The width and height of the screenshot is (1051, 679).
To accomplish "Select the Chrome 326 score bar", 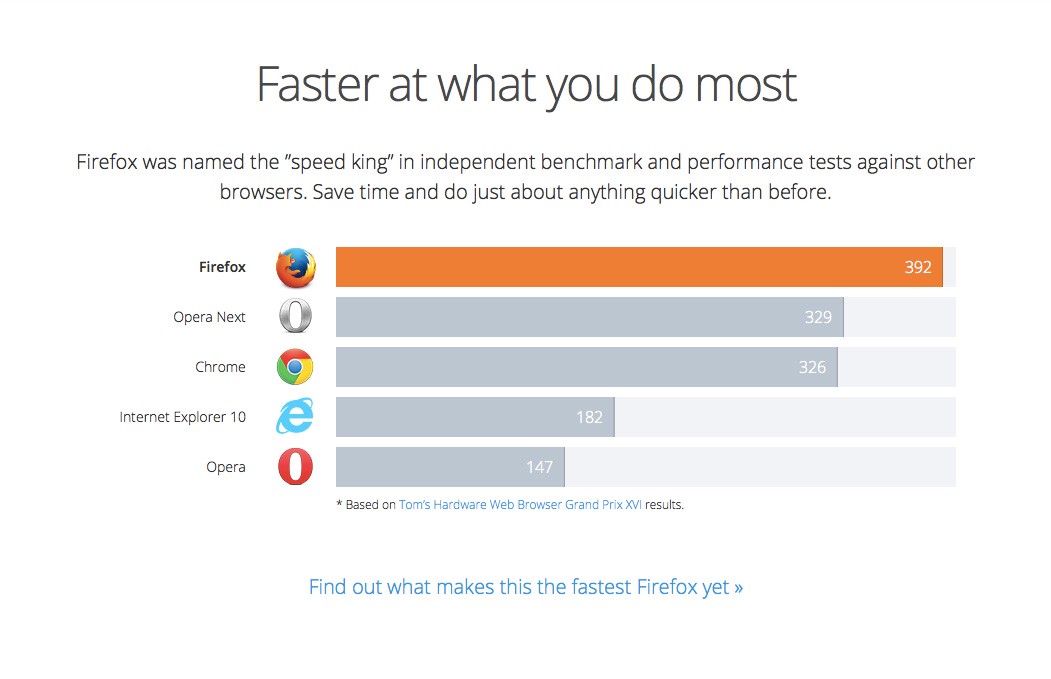I will pos(586,367).
